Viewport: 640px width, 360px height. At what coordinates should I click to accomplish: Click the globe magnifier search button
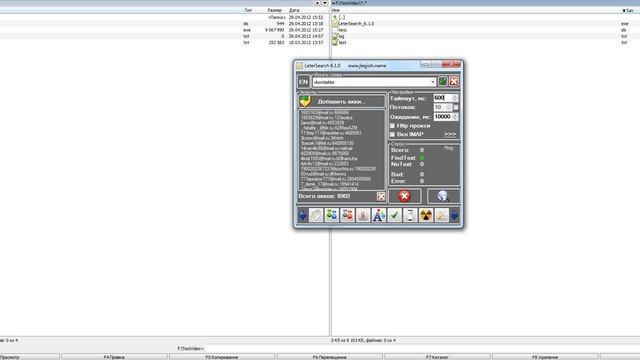click(x=443, y=196)
